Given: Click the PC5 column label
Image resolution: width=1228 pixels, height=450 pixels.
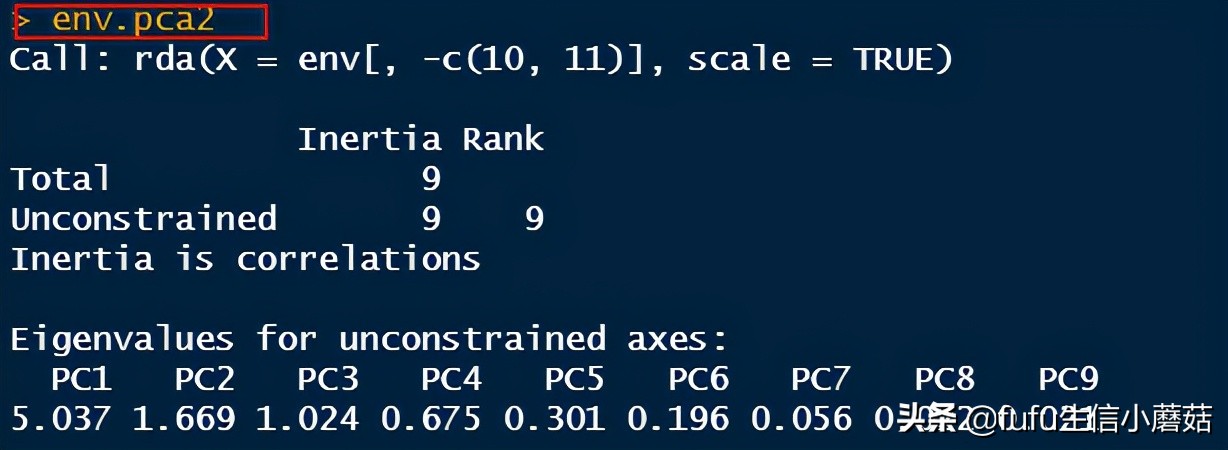Looking at the screenshot, I should click(575, 379).
